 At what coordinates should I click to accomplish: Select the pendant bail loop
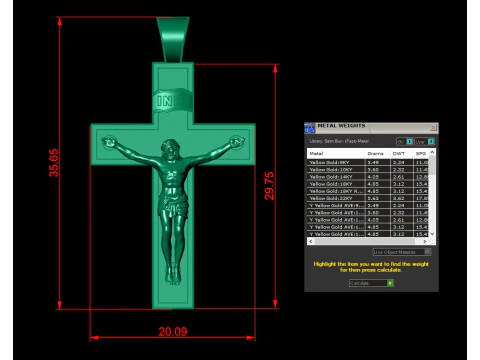(173, 39)
